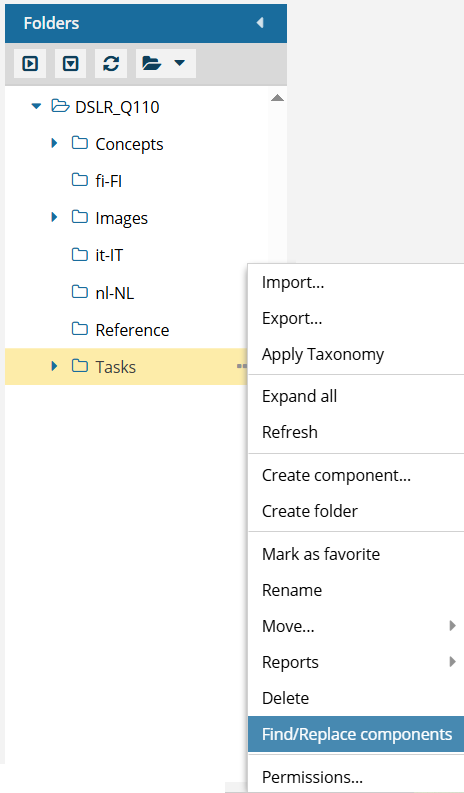
Task: Open Permissions... from the context menu
Action: [356, 777]
